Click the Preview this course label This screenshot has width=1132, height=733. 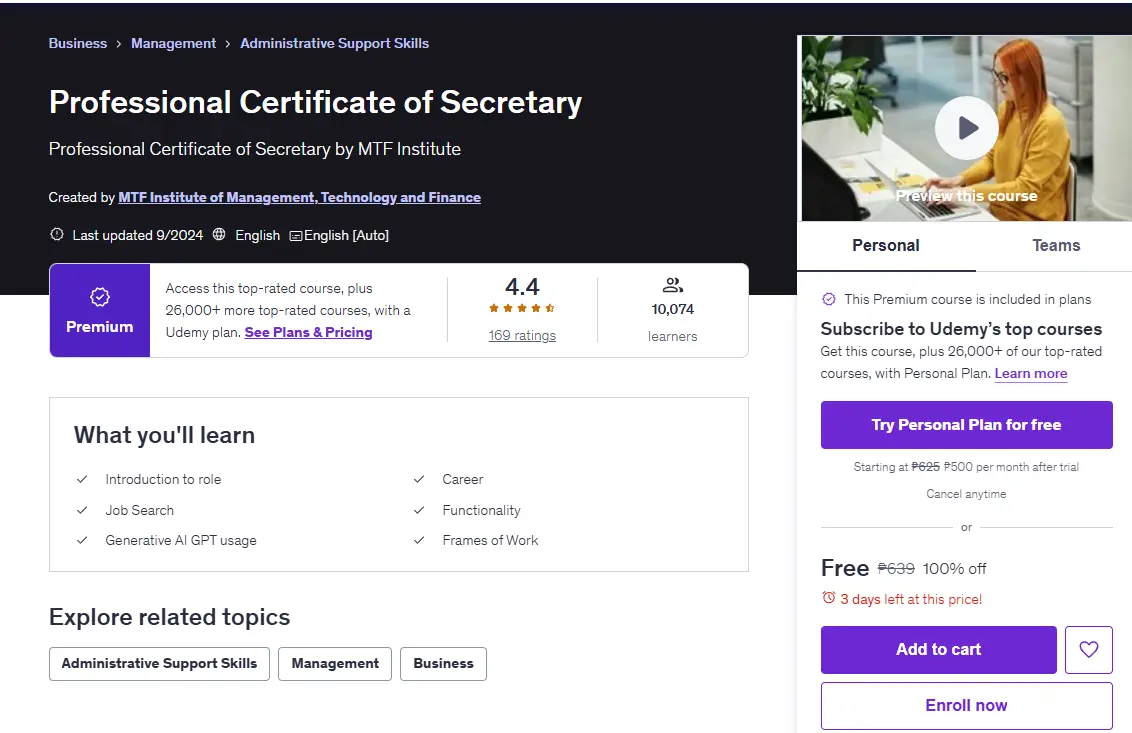pyautogui.click(x=966, y=196)
